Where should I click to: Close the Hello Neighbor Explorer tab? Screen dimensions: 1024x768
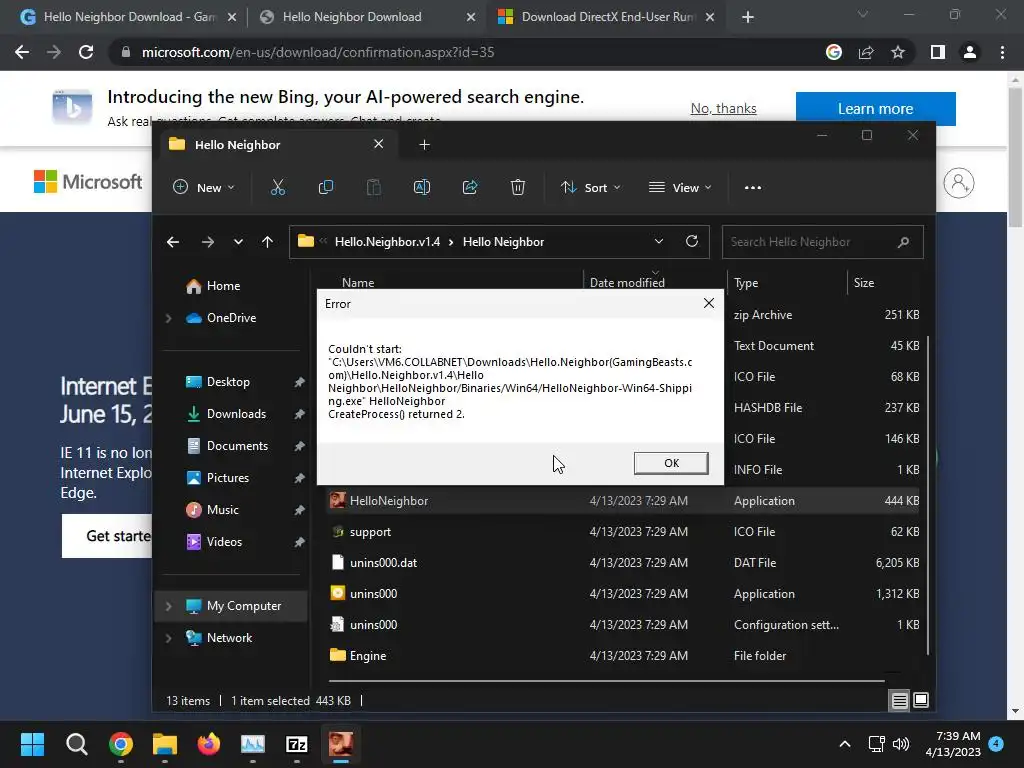click(378, 144)
